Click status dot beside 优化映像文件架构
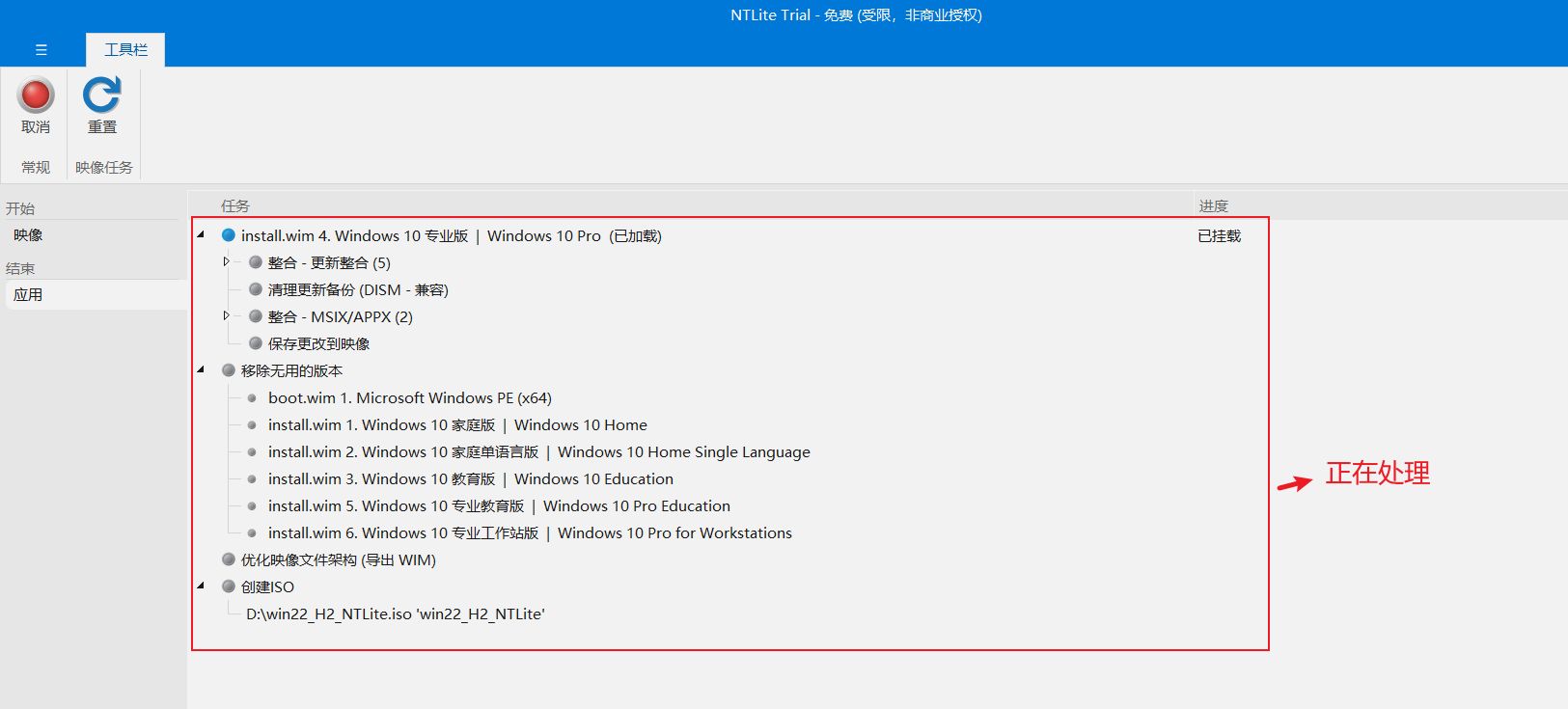Viewport: 1568px width, 709px height. tap(229, 559)
